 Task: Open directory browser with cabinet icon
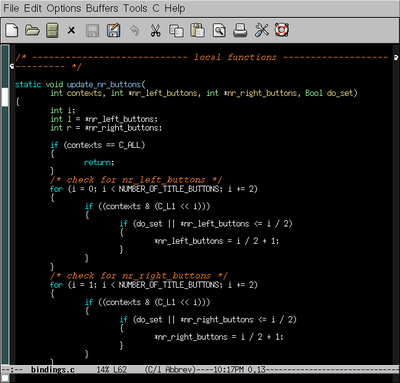[x=52, y=30]
